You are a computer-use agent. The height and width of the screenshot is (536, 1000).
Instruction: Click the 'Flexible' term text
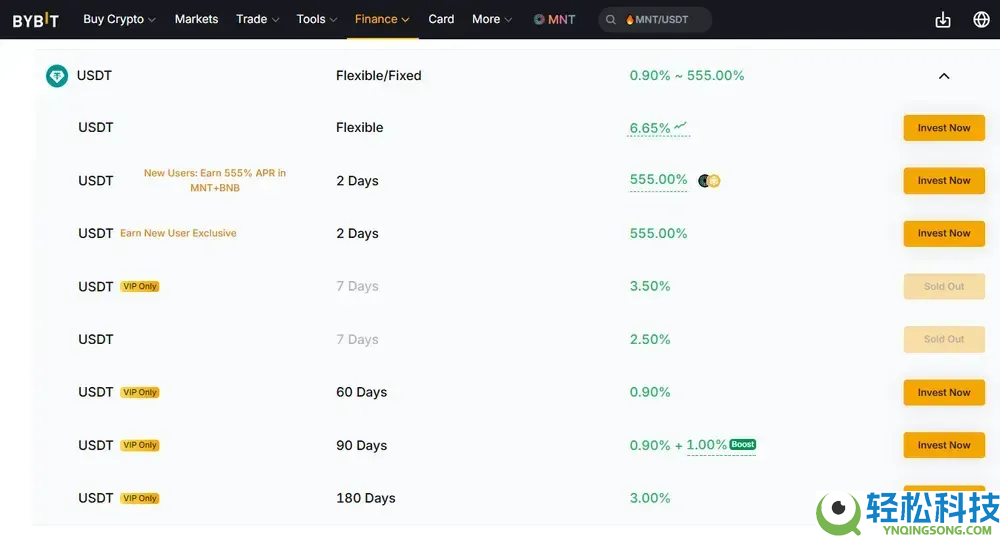(x=360, y=128)
